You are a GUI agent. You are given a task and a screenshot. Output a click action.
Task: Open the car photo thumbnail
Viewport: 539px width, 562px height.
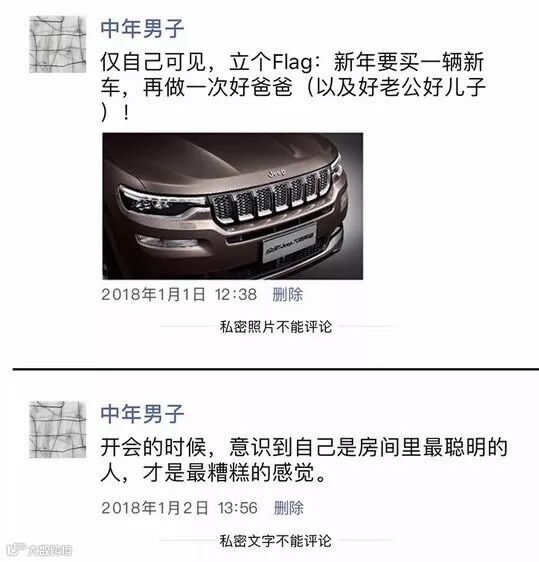click(x=233, y=206)
